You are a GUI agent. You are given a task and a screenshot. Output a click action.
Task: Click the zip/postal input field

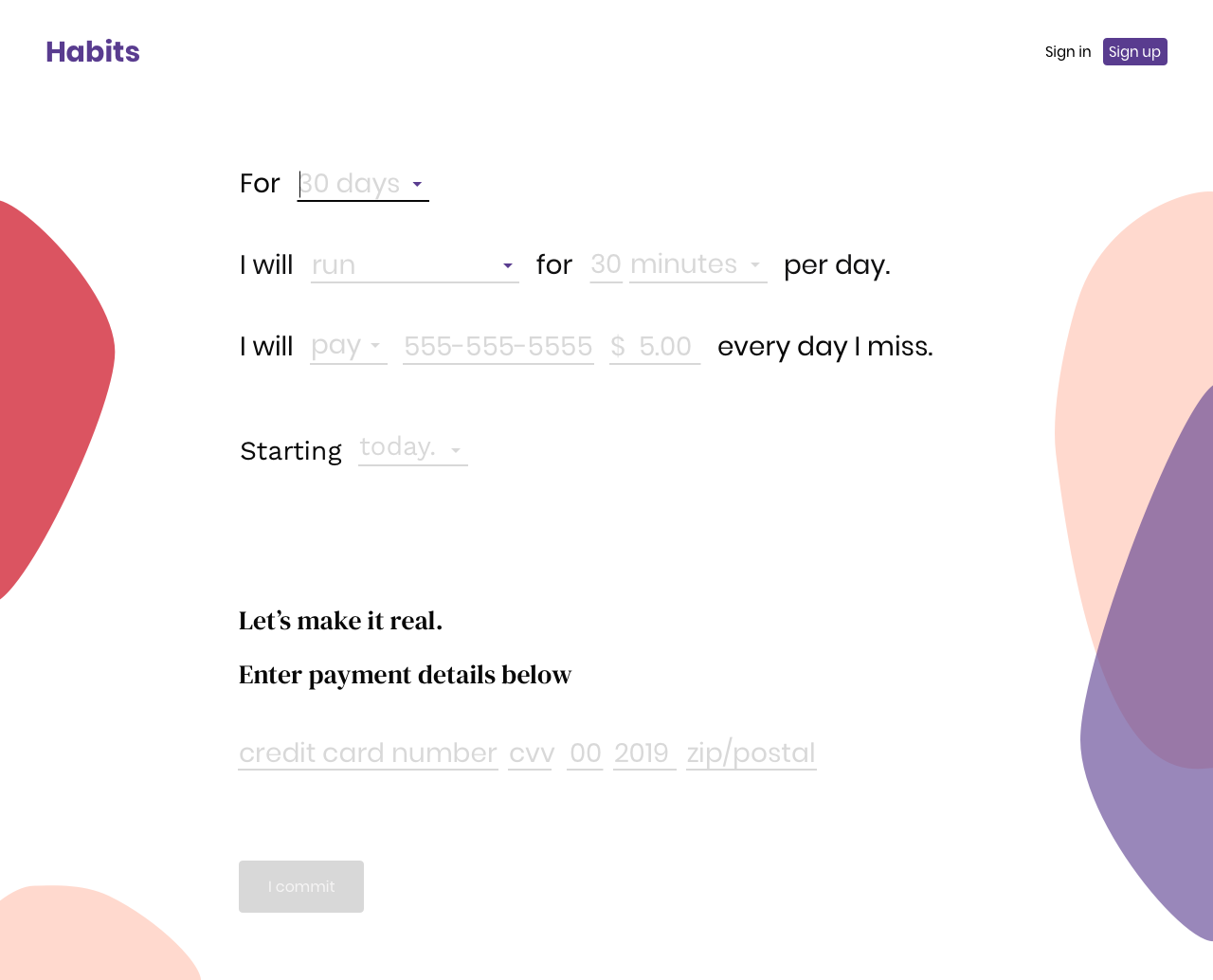tap(751, 753)
